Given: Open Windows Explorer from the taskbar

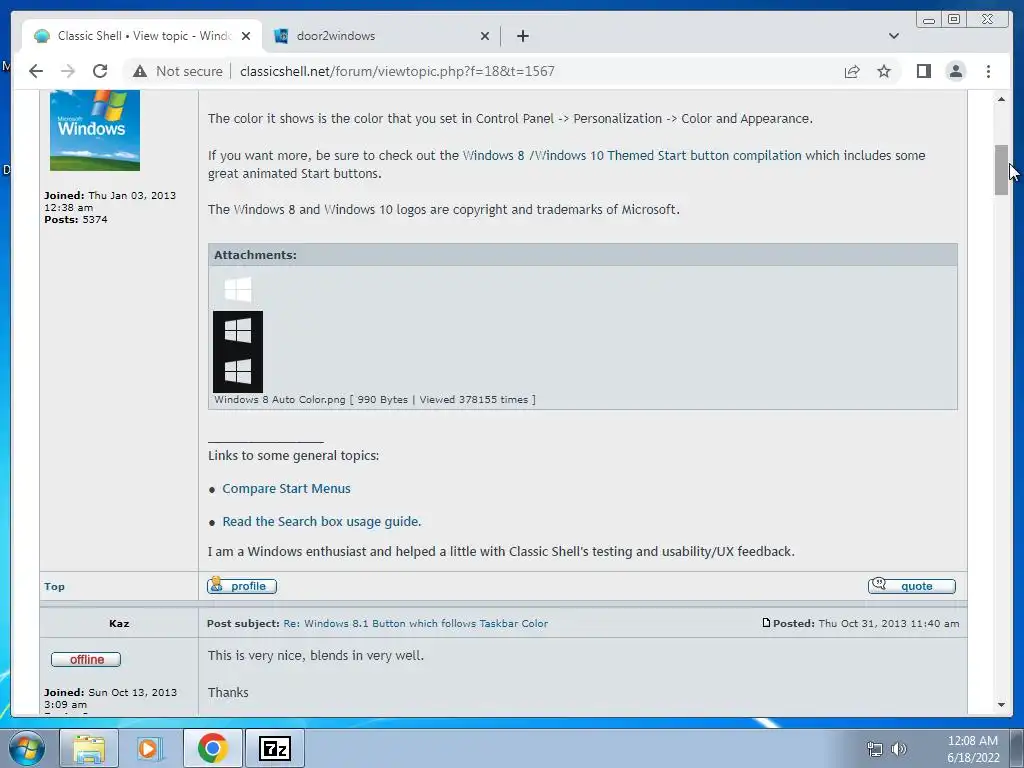Looking at the screenshot, I should pos(89,748).
